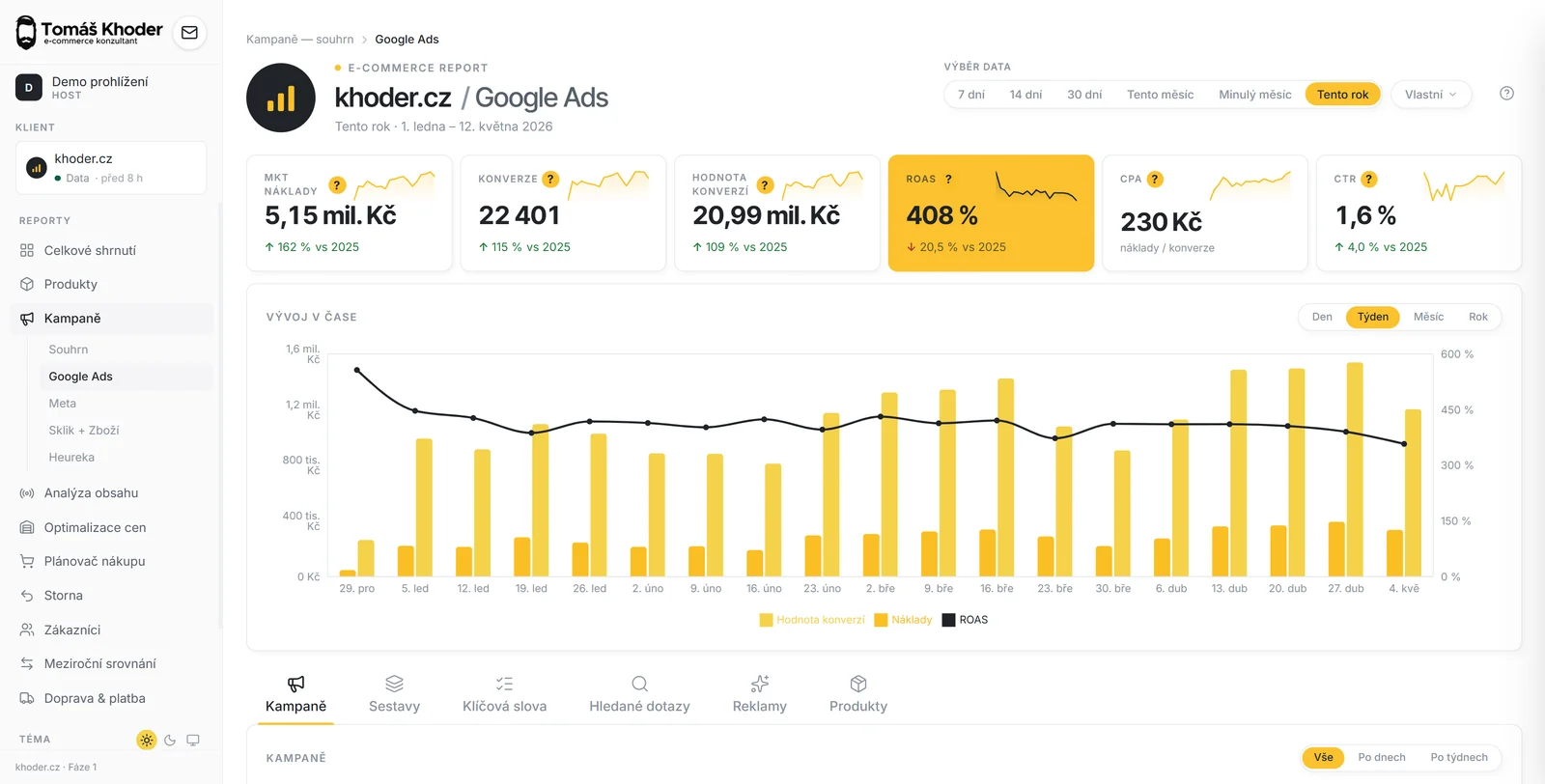Select the 30 dní date range

pyautogui.click(x=1084, y=95)
